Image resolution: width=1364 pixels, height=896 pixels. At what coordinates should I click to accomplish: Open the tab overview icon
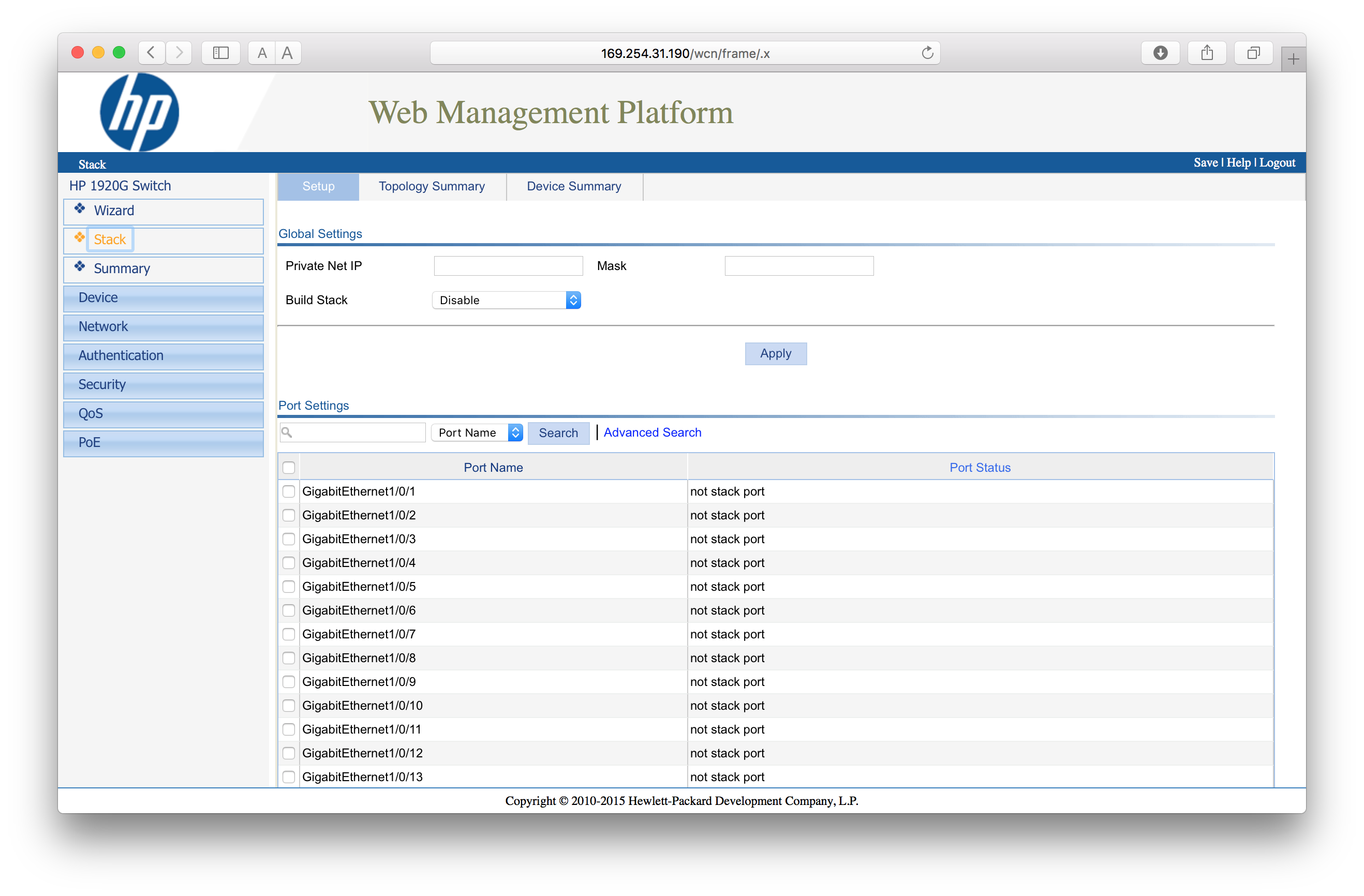click(x=1253, y=53)
